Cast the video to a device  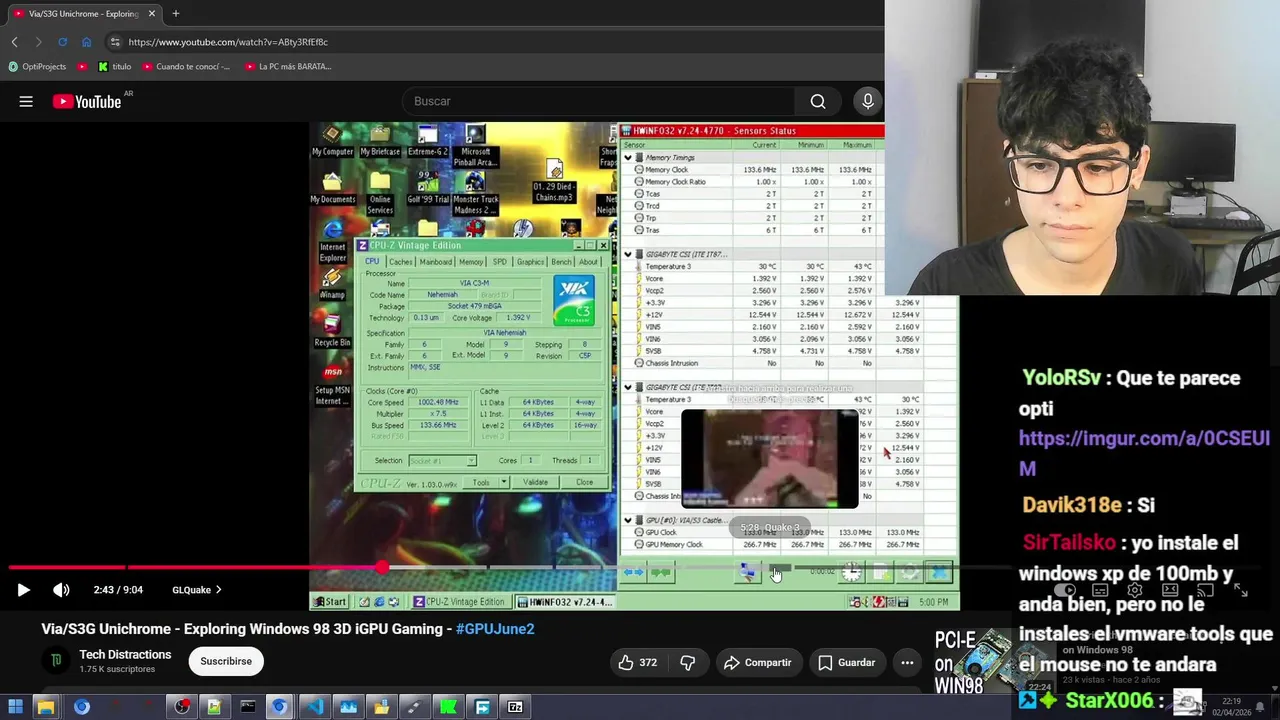pyautogui.click(x=1205, y=590)
